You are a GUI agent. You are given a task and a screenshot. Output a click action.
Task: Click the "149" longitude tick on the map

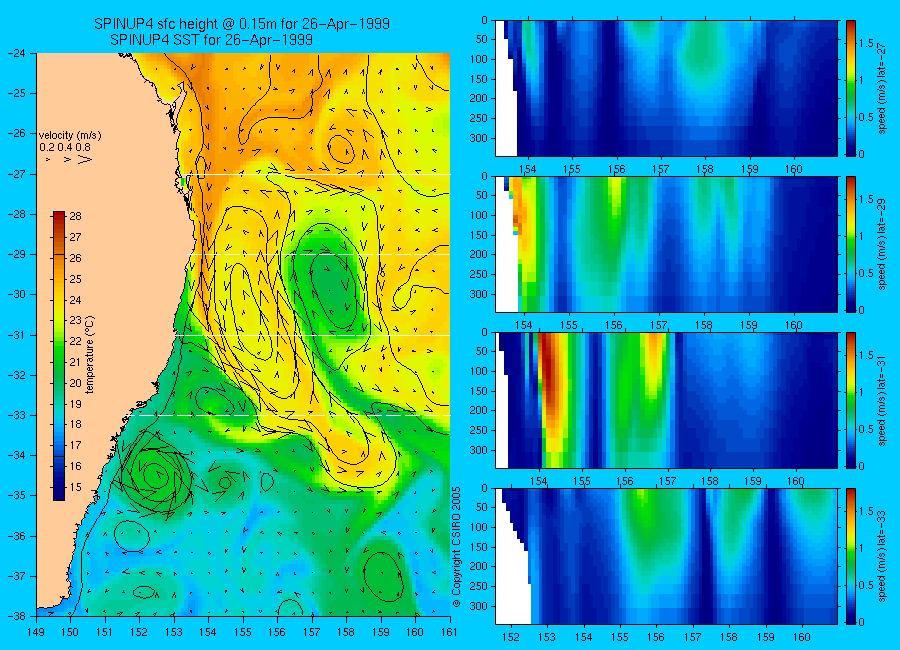(x=36, y=632)
